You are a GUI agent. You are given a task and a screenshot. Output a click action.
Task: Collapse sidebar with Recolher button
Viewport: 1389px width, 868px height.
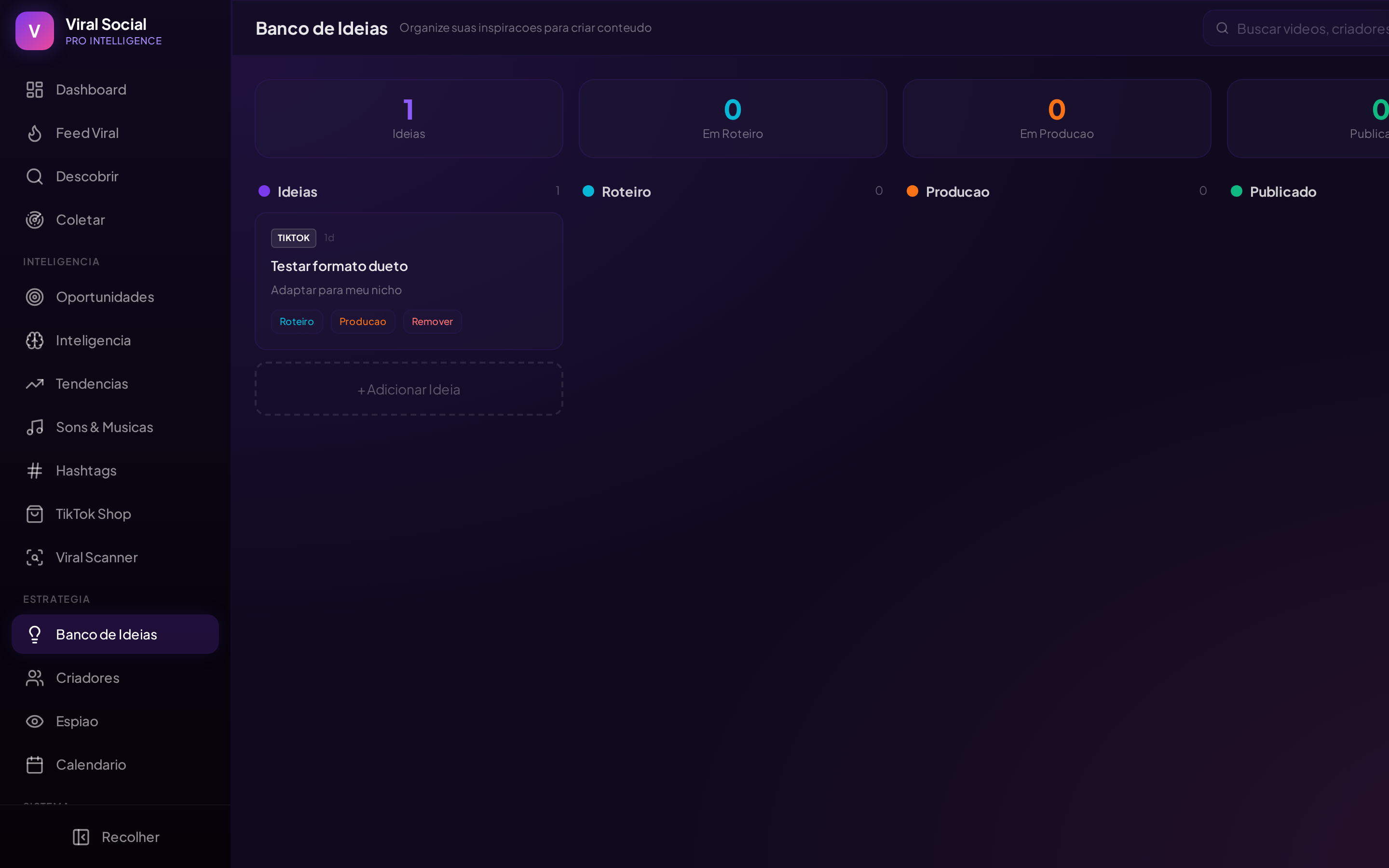coord(115,837)
